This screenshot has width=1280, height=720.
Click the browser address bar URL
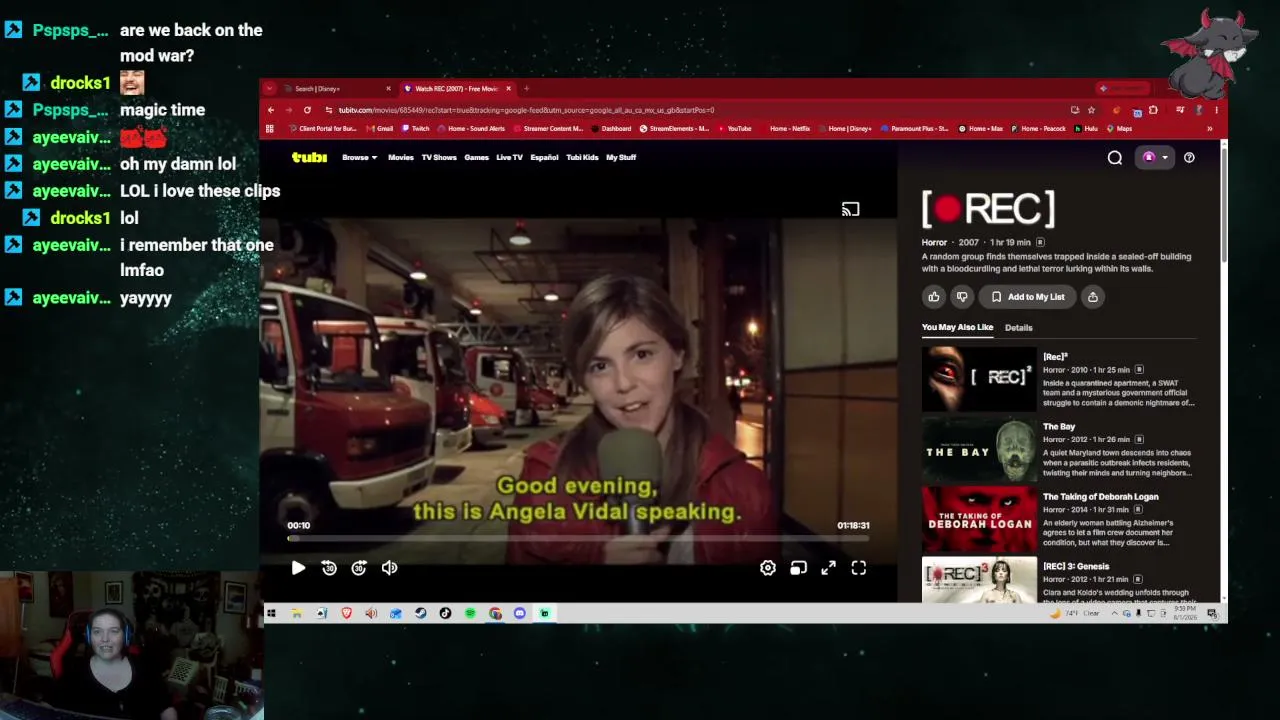click(x=526, y=110)
